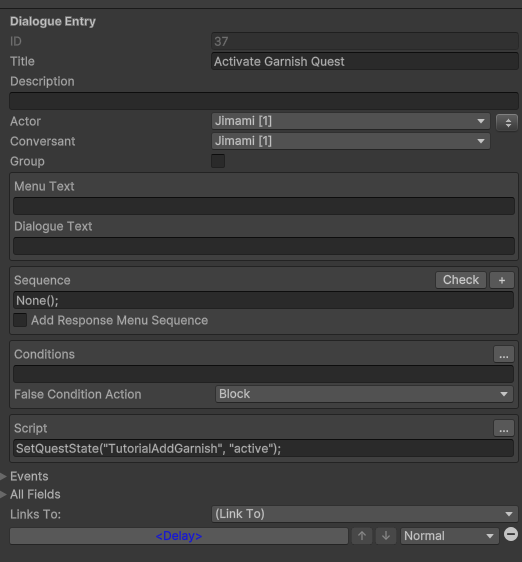Viewport: 522px width, 562px height.
Task: Remove the Delay link with minus icon
Action: 511,534
